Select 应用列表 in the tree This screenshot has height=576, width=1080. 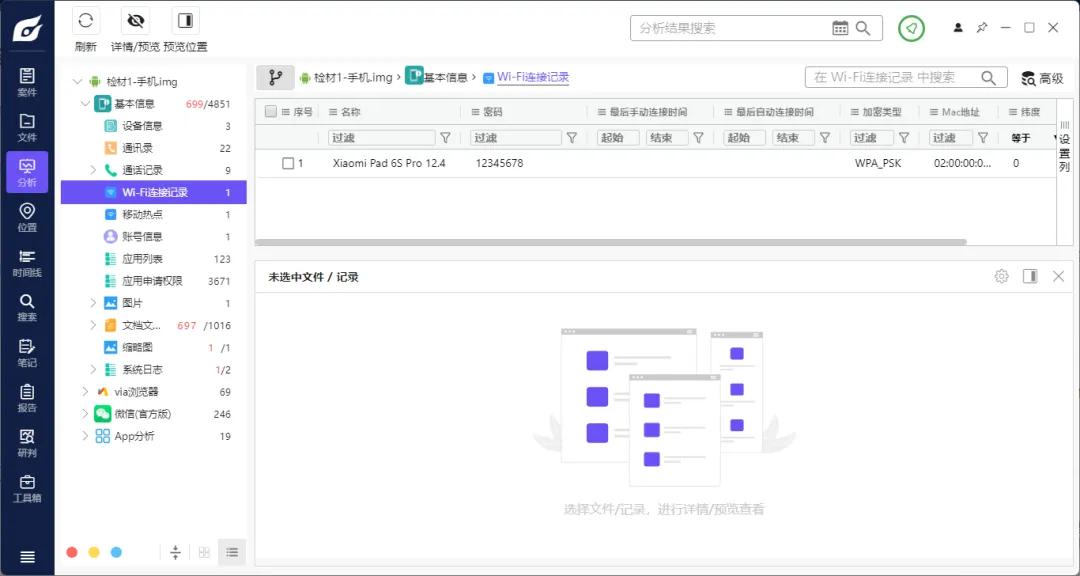tap(142, 259)
